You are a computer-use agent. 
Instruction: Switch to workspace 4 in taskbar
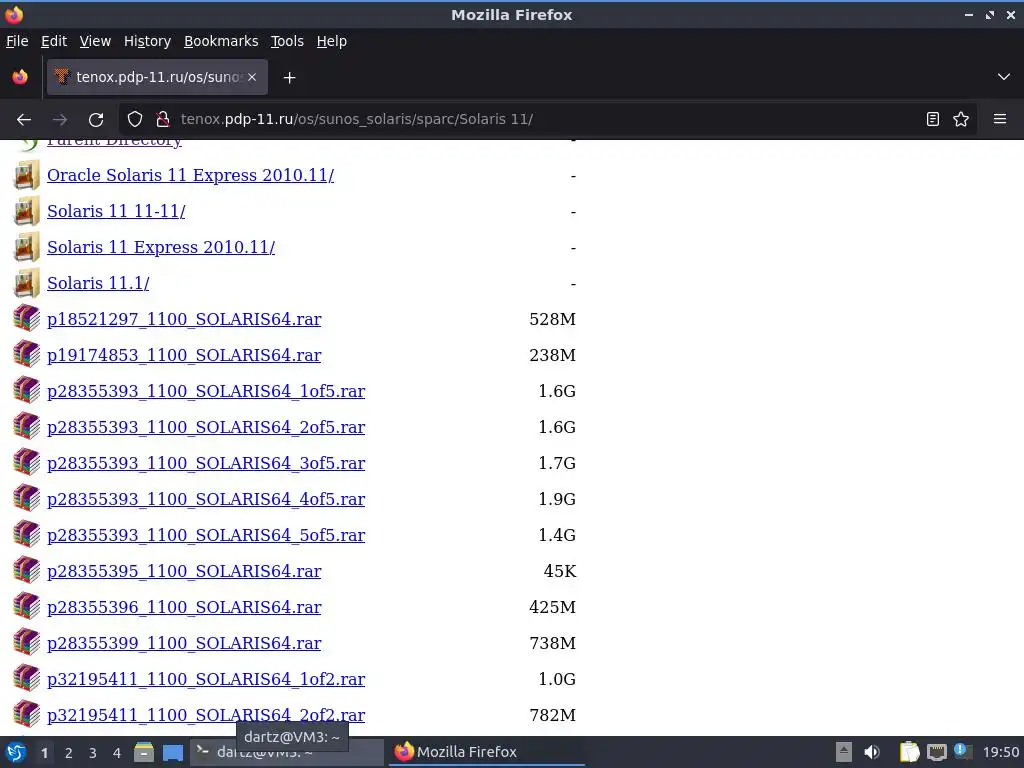click(x=117, y=753)
